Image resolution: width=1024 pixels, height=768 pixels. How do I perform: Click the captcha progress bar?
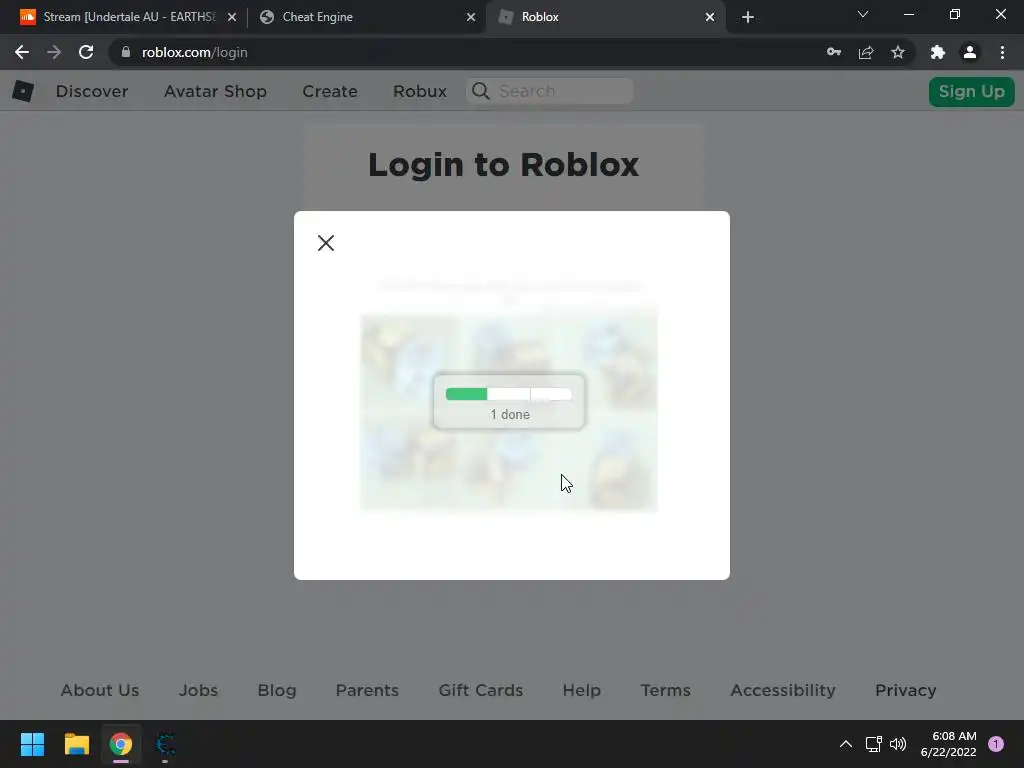pos(509,394)
